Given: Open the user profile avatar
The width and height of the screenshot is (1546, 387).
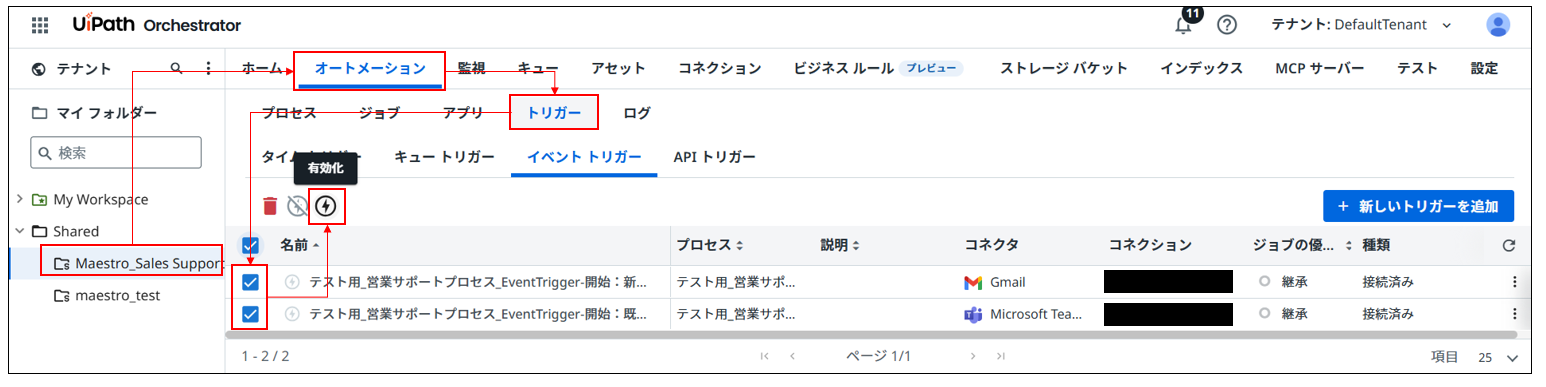Looking at the screenshot, I should click(x=1498, y=25).
